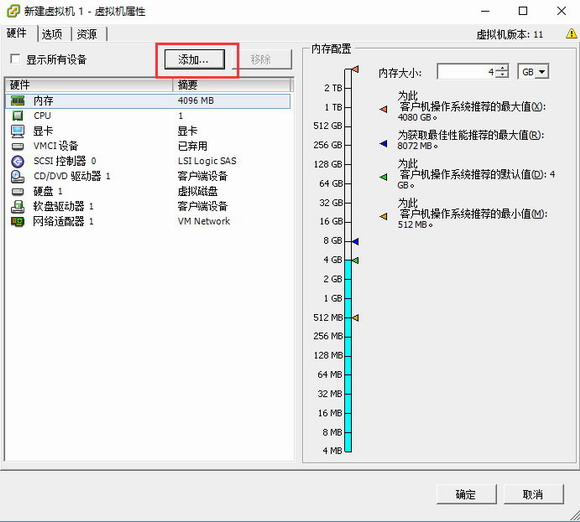Confirm with the 确定 button
Viewport: 580px width, 522px height.
466,494
